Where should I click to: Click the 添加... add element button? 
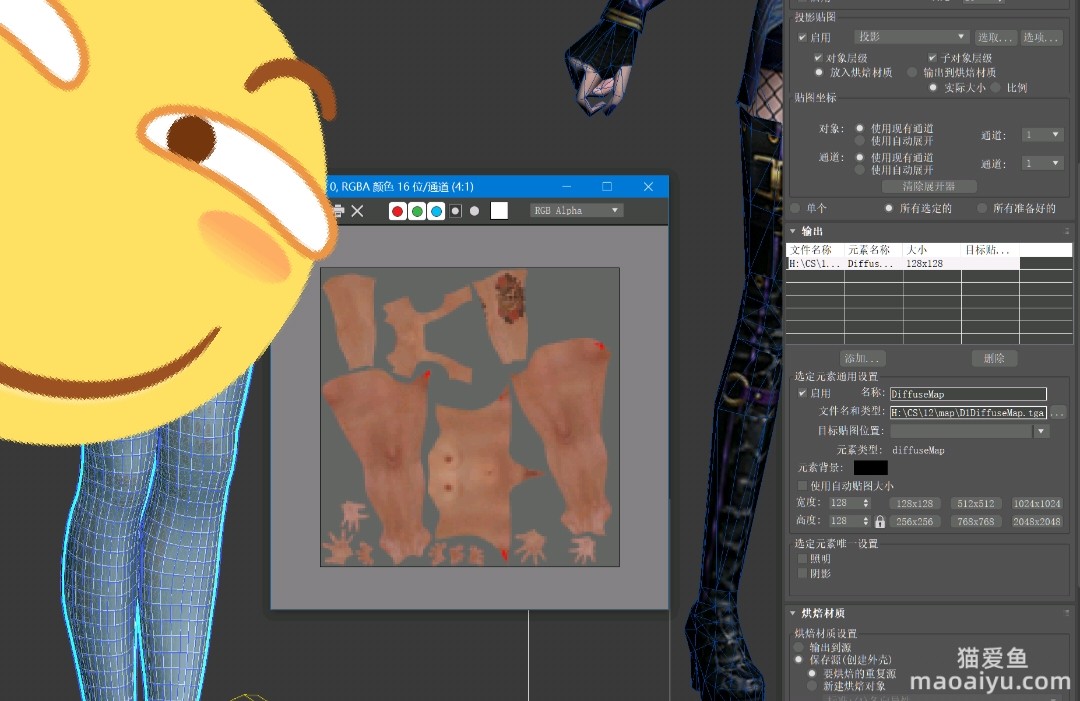(x=864, y=358)
